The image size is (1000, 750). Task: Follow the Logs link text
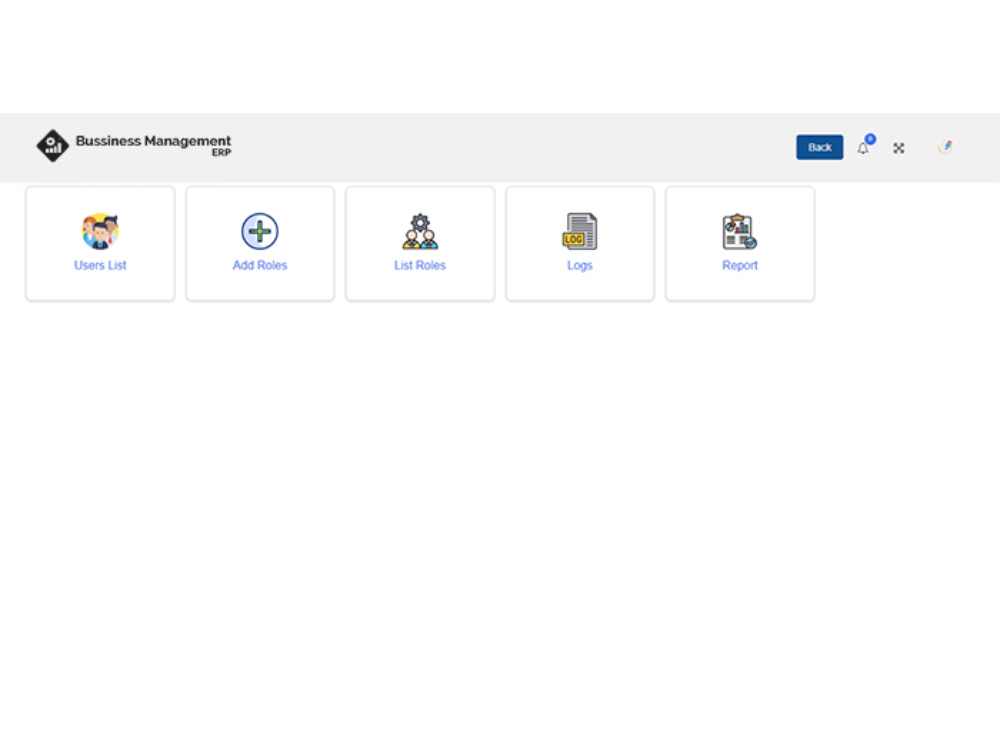[x=580, y=265]
